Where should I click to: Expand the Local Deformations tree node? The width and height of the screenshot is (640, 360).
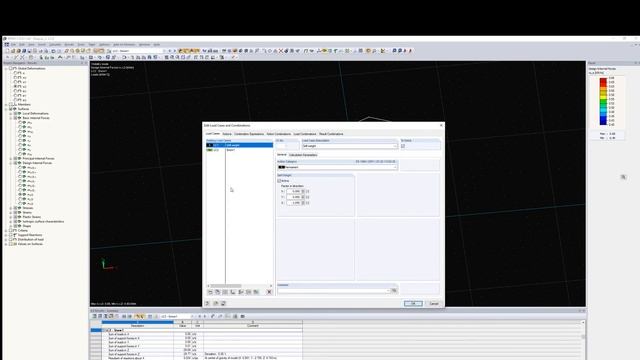point(11,113)
